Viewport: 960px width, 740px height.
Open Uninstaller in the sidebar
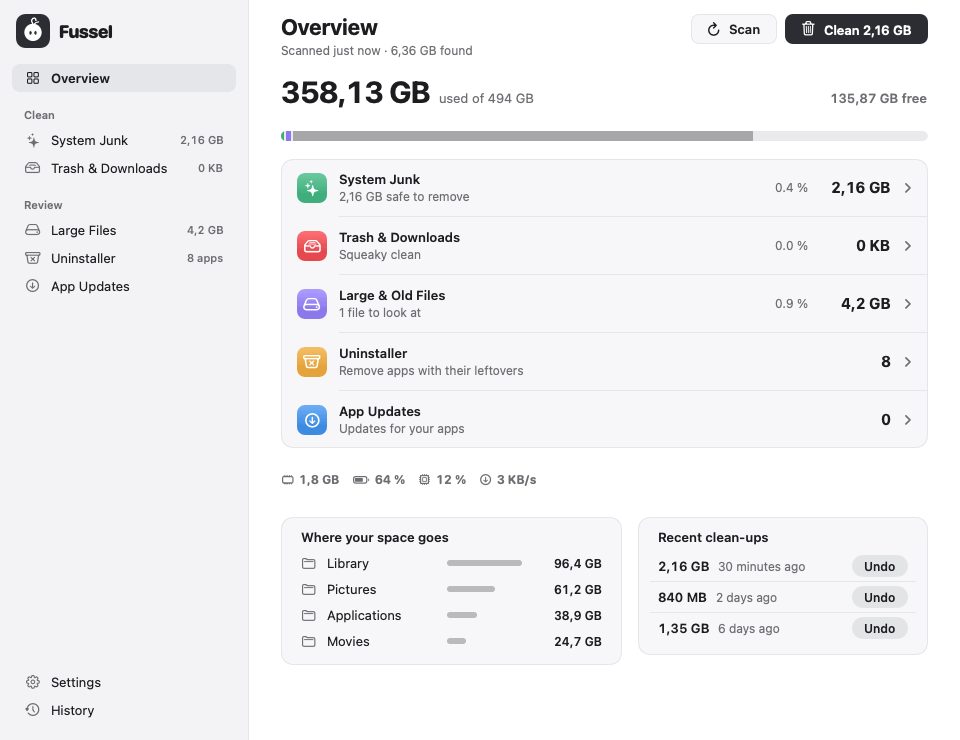tap(124, 258)
